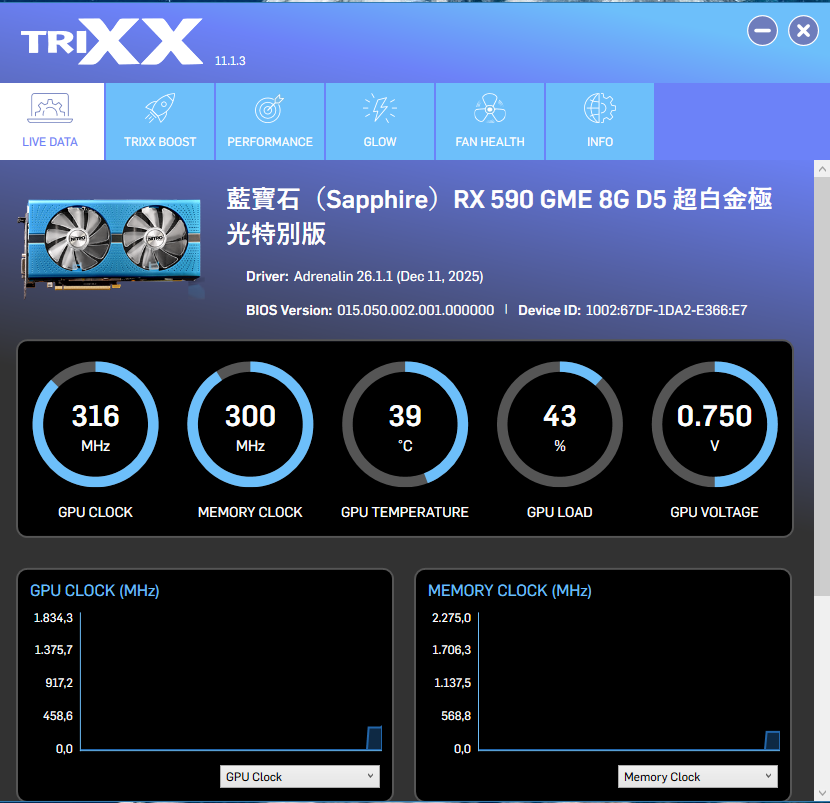This screenshot has height=803, width=830.
Task: Click the 568,8 axis value
Action: (x=456, y=716)
